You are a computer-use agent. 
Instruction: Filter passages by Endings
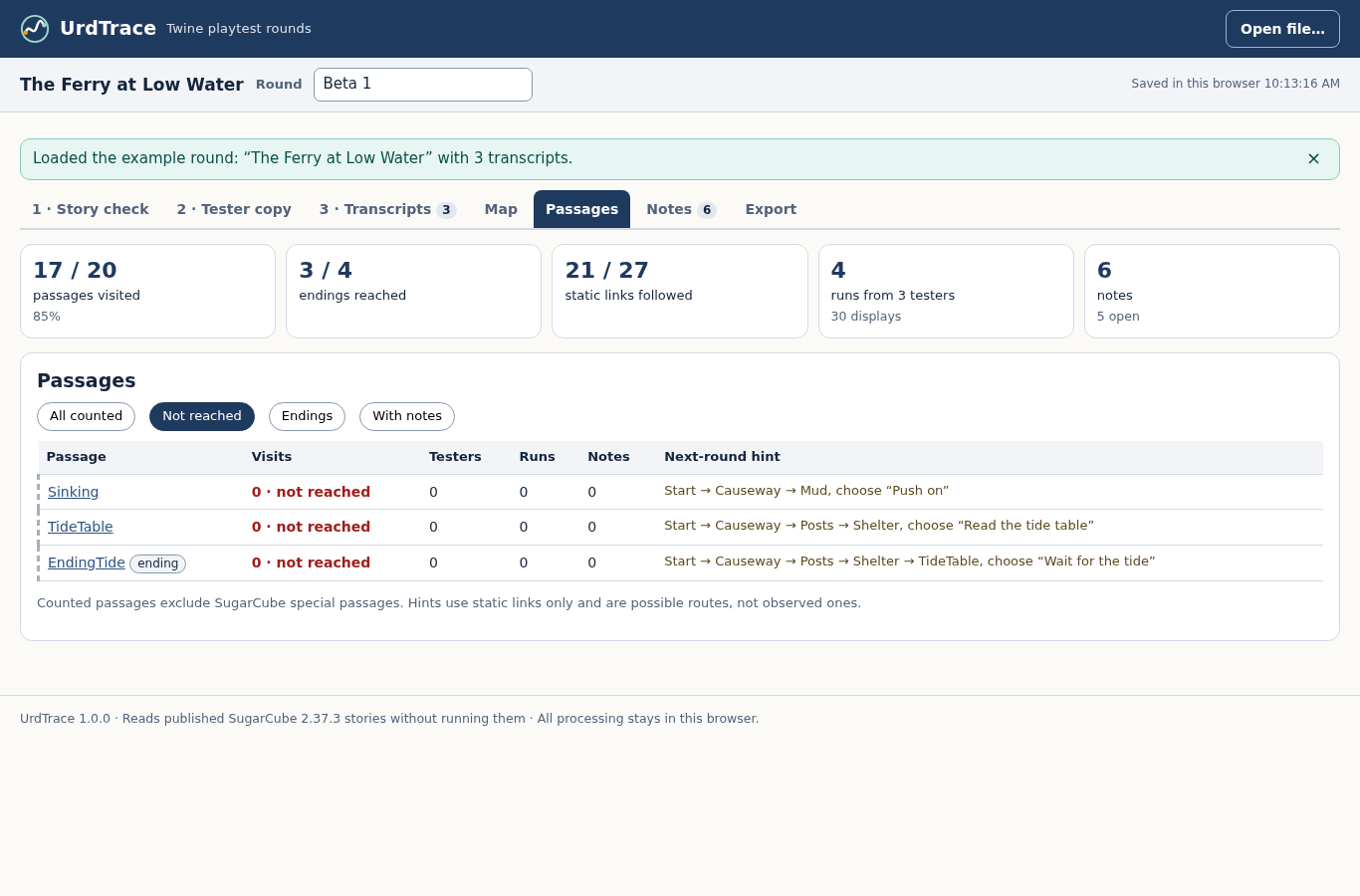point(307,416)
